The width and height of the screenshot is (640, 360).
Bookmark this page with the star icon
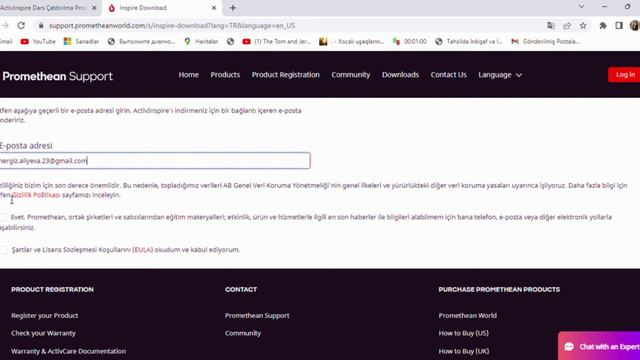[x=583, y=26]
